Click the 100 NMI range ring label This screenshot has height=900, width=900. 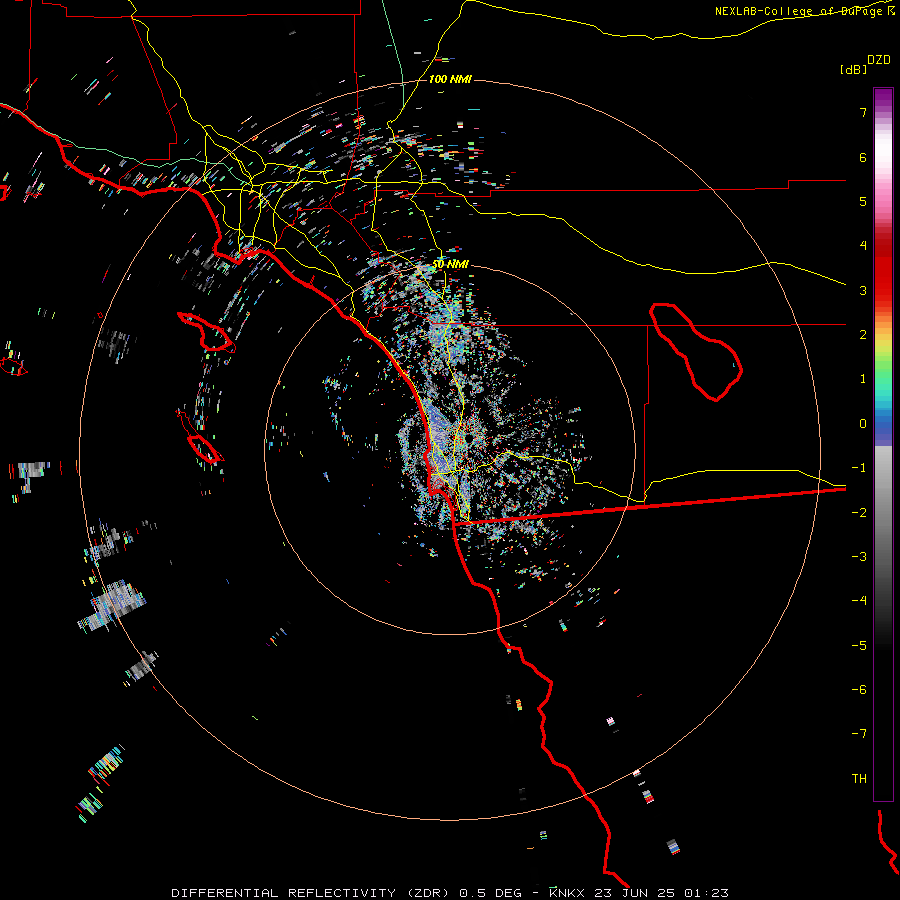coord(450,79)
